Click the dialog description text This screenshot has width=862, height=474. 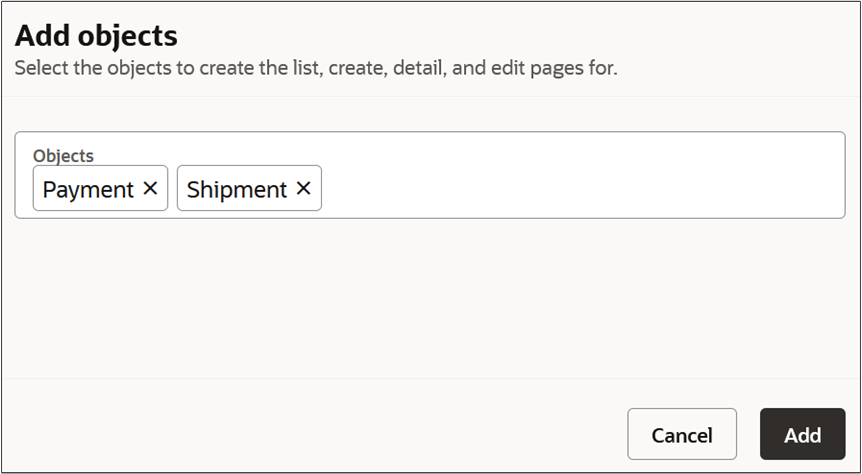click(316, 69)
